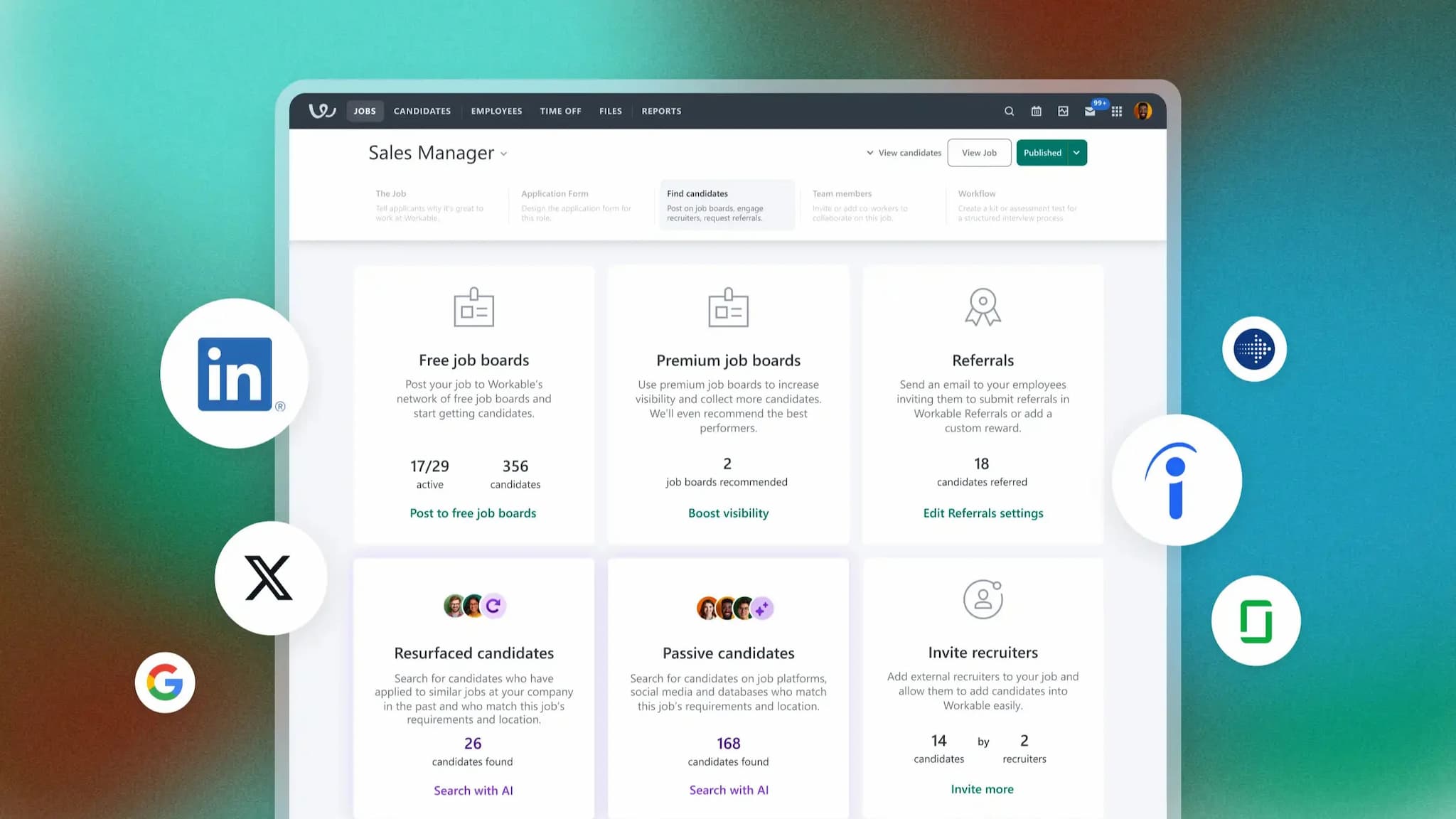This screenshot has height=819, width=1456.
Task: Click the Referrals card heading
Action: [983, 360]
